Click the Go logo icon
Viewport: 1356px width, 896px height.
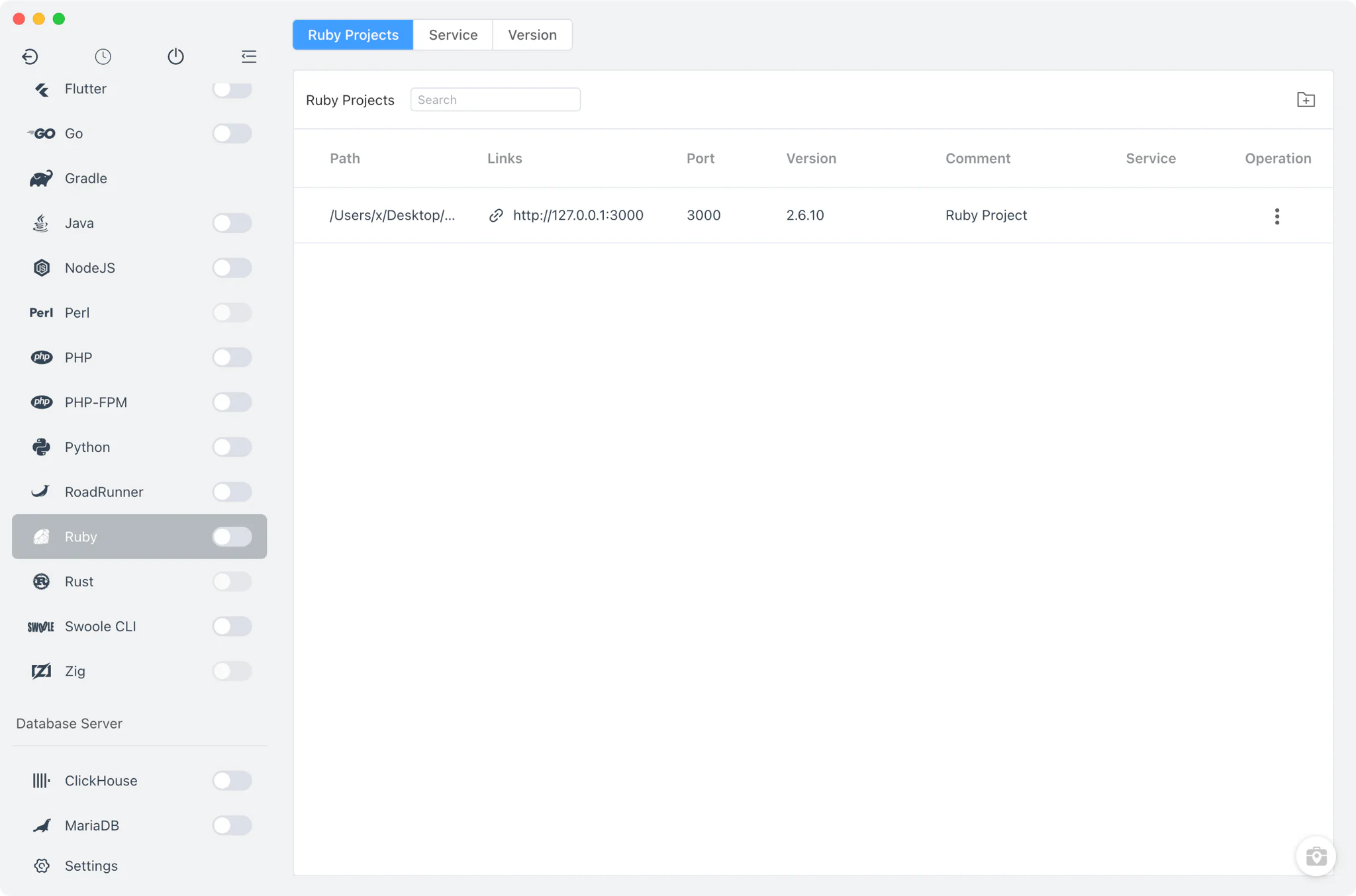[x=41, y=134]
